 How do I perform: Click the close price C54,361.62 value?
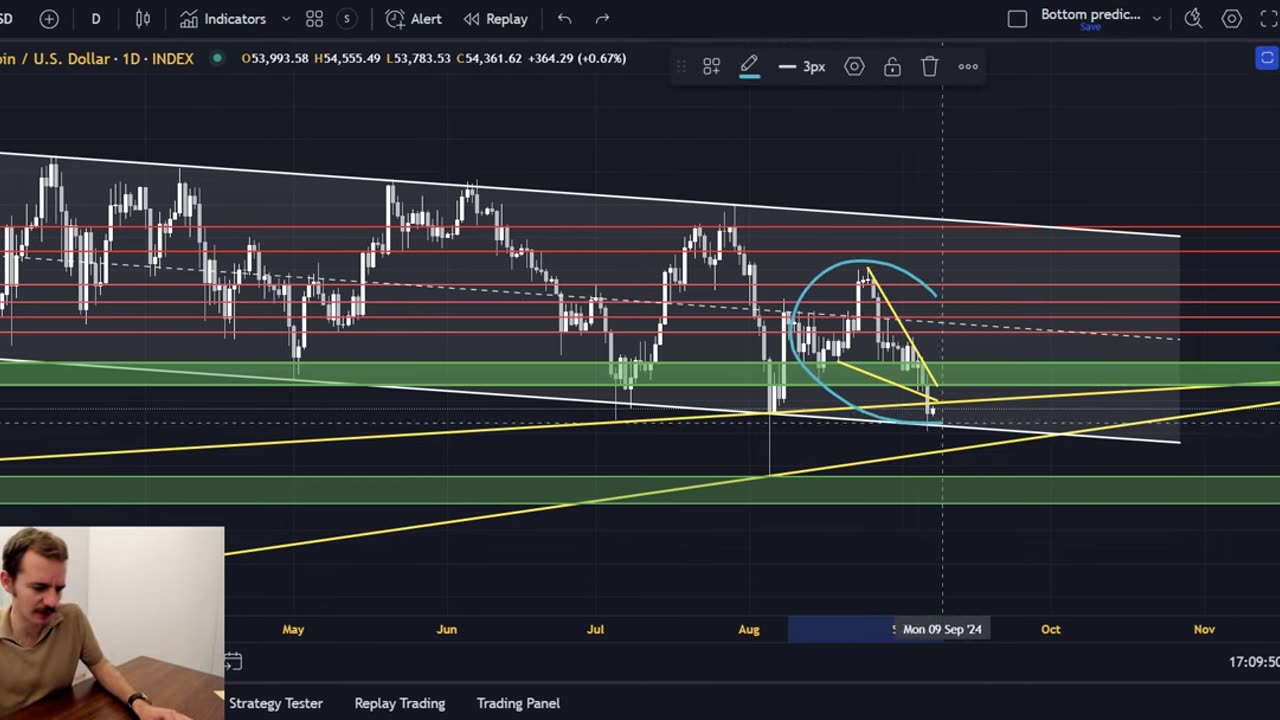pos(489,59)
